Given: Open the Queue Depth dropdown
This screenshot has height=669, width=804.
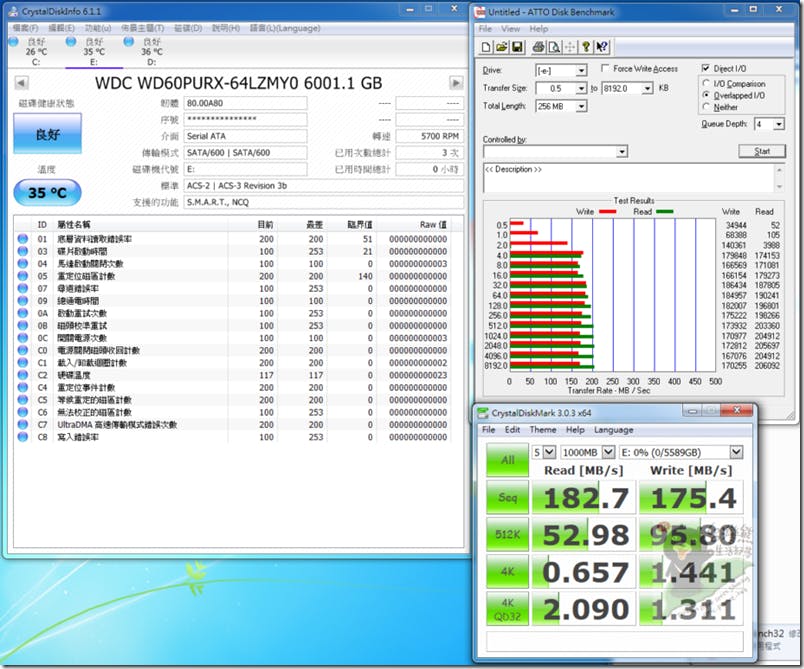Looking at the screenshot, I should [x=778, y=124].
